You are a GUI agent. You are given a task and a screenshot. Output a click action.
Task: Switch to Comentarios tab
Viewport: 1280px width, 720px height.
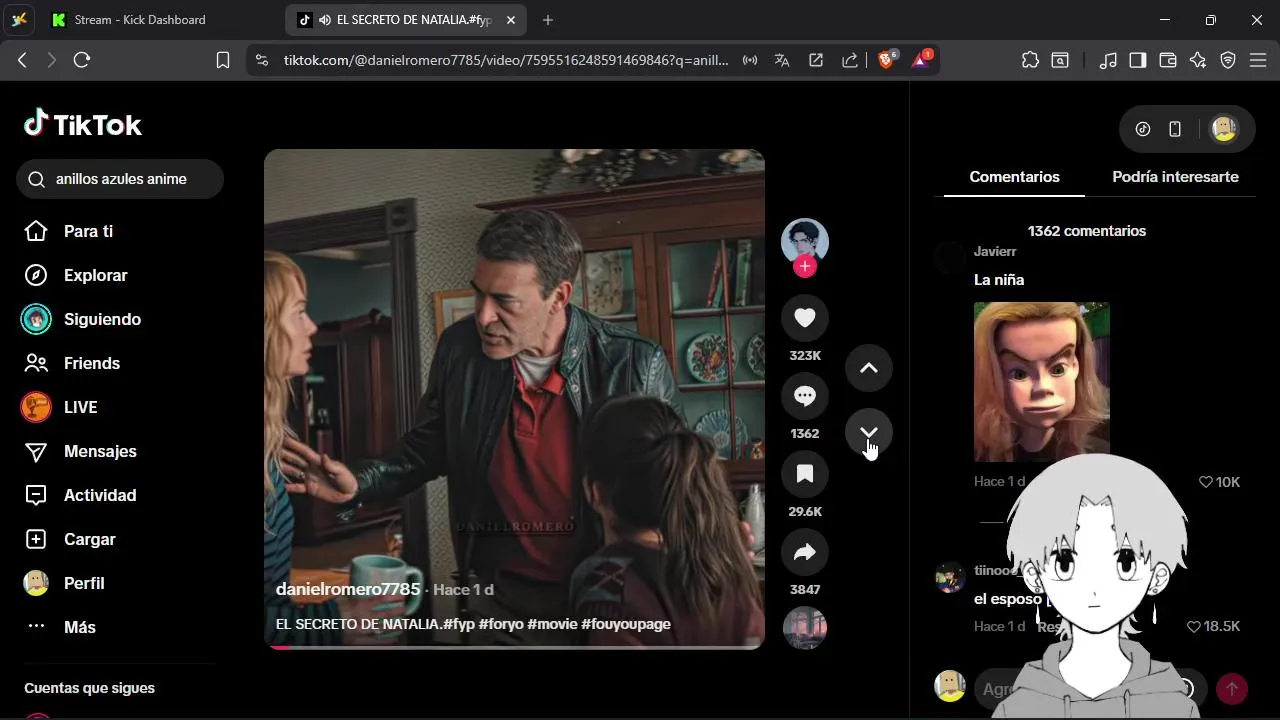tap(1014, 177)
